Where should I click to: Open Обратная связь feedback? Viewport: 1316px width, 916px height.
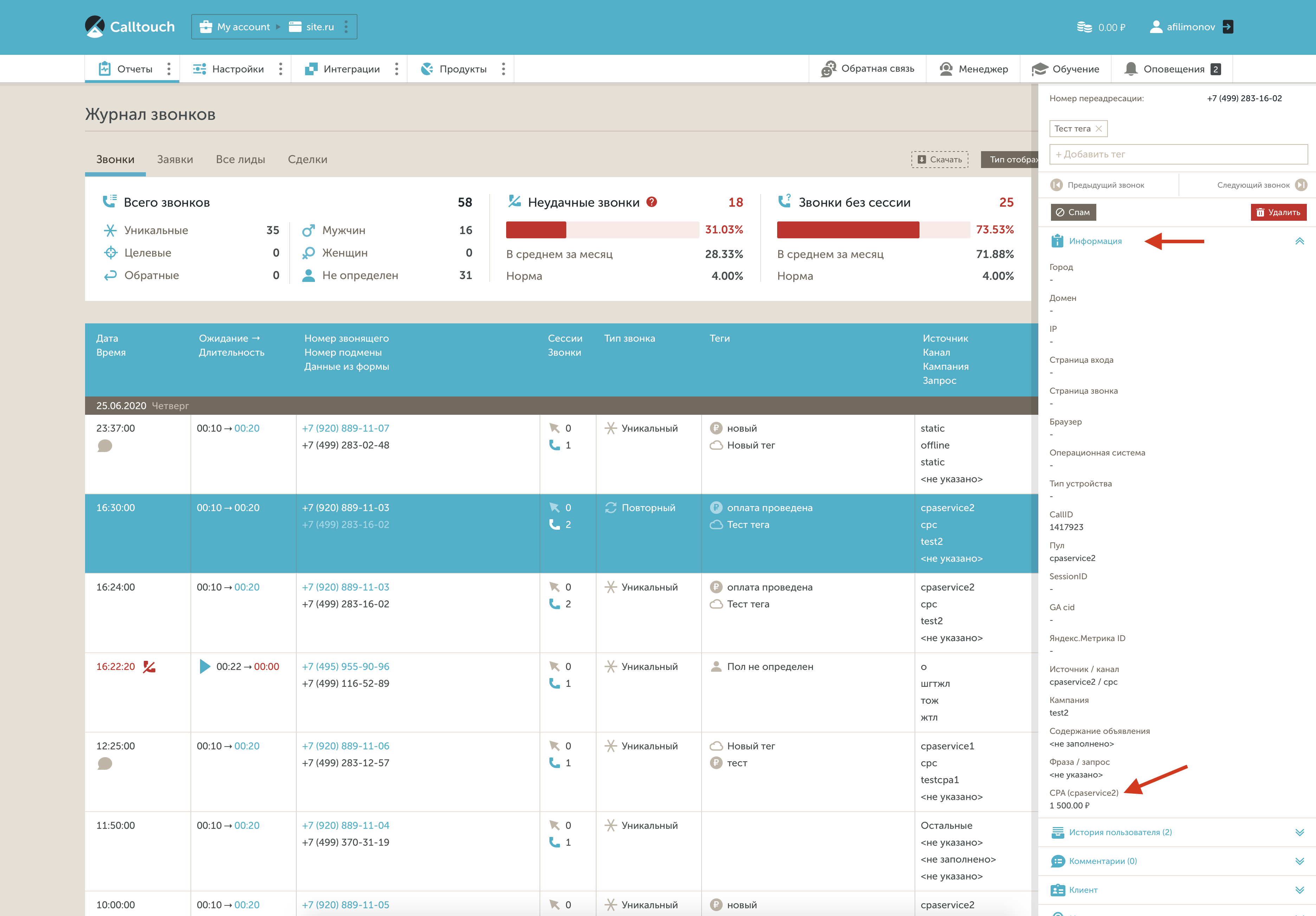pyautogui.click(x=867, y=69)
